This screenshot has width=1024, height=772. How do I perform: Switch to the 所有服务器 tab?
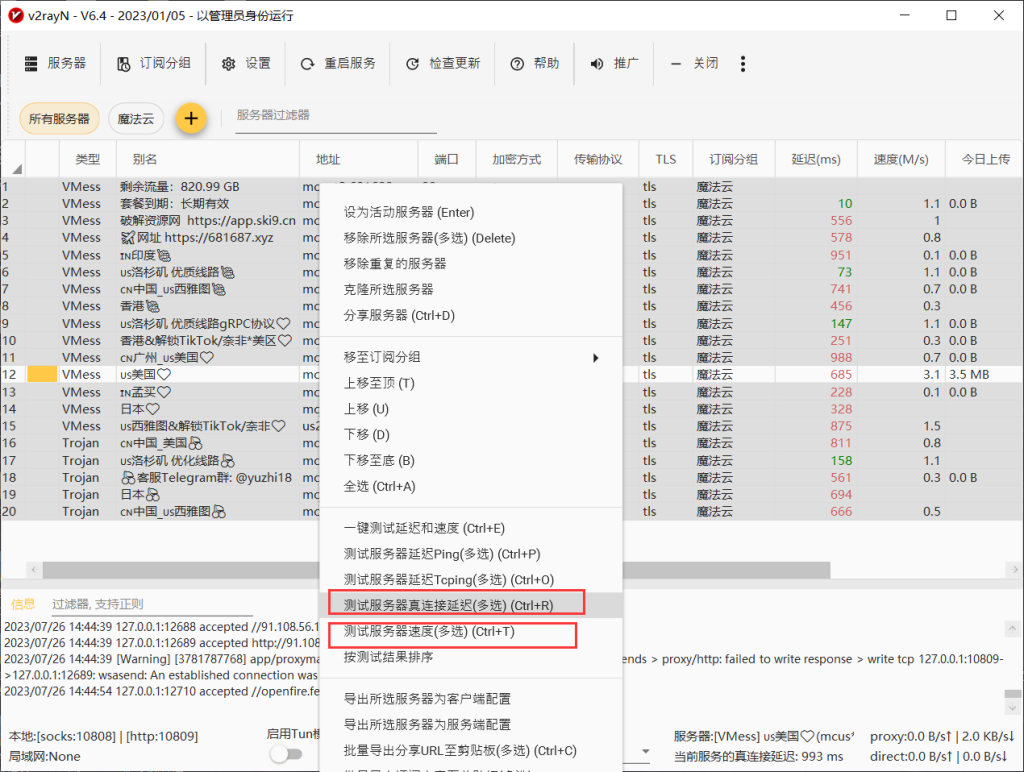coord(58,117)
